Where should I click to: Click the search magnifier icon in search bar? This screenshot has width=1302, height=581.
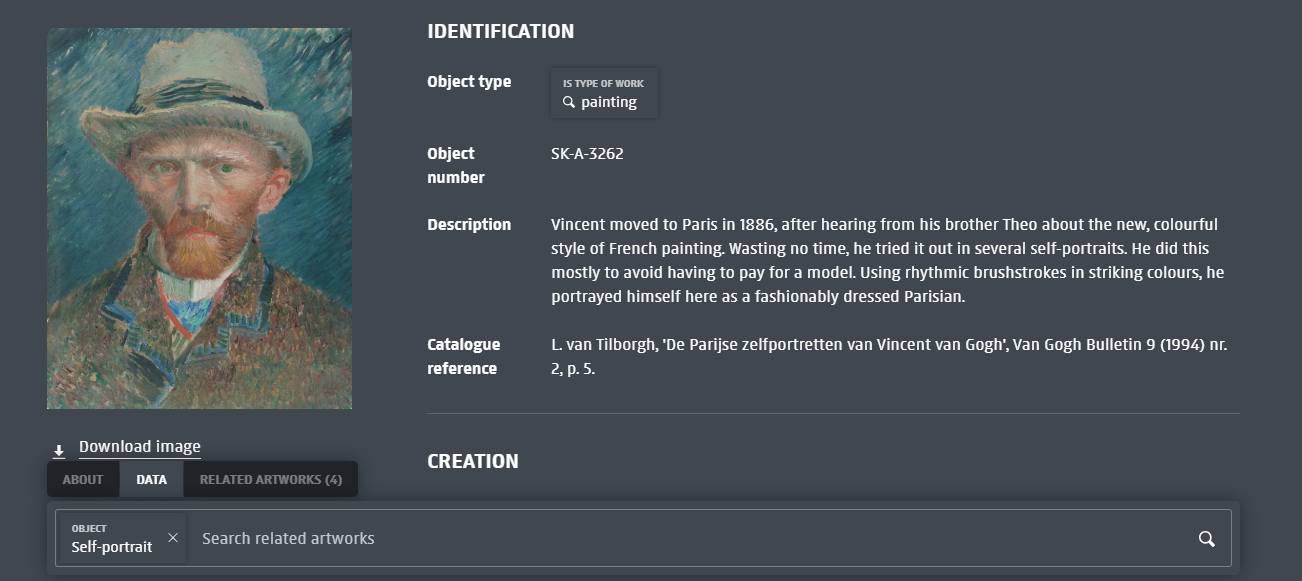click(1207, 540)
